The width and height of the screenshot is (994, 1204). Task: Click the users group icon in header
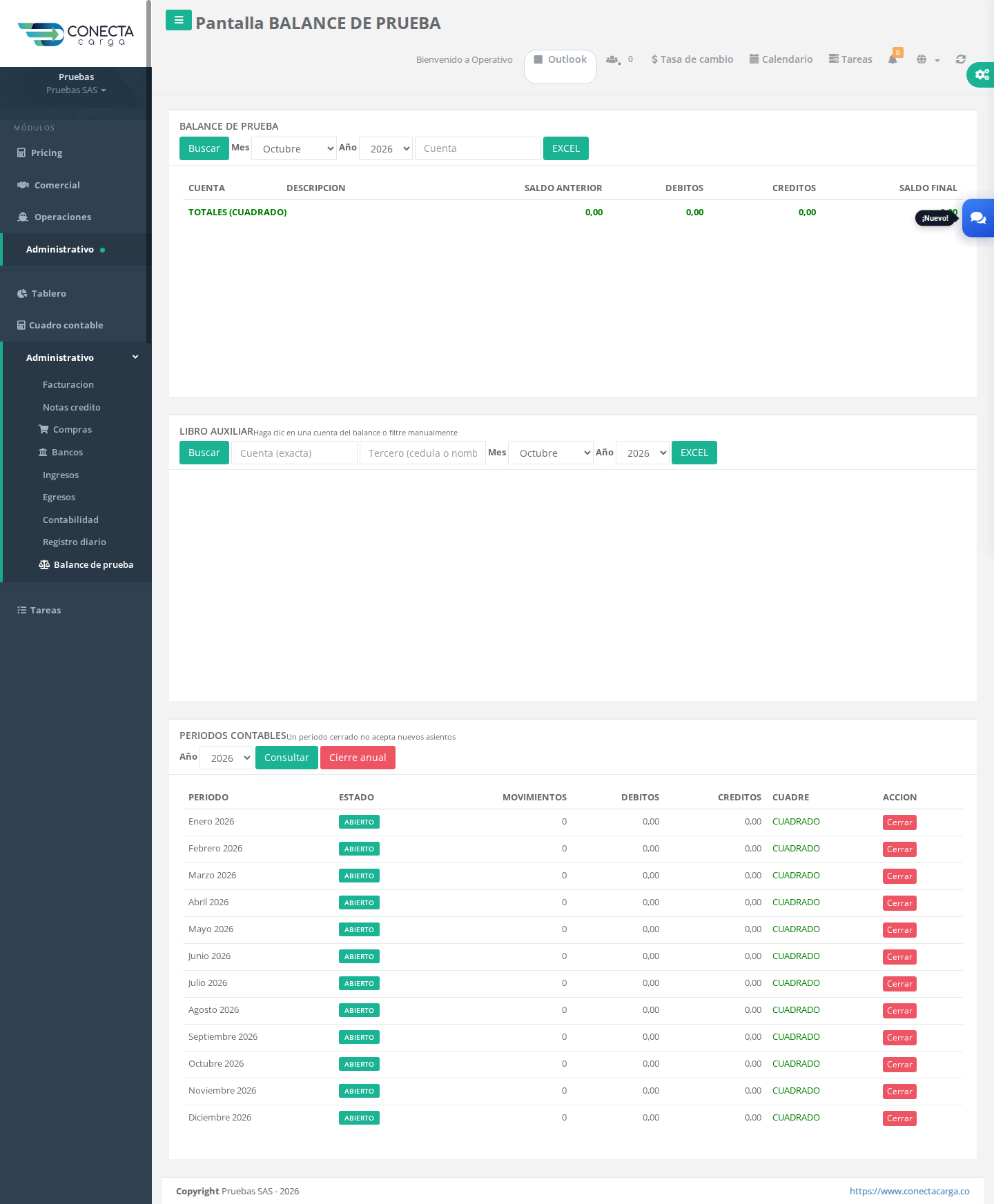[612, 59]
